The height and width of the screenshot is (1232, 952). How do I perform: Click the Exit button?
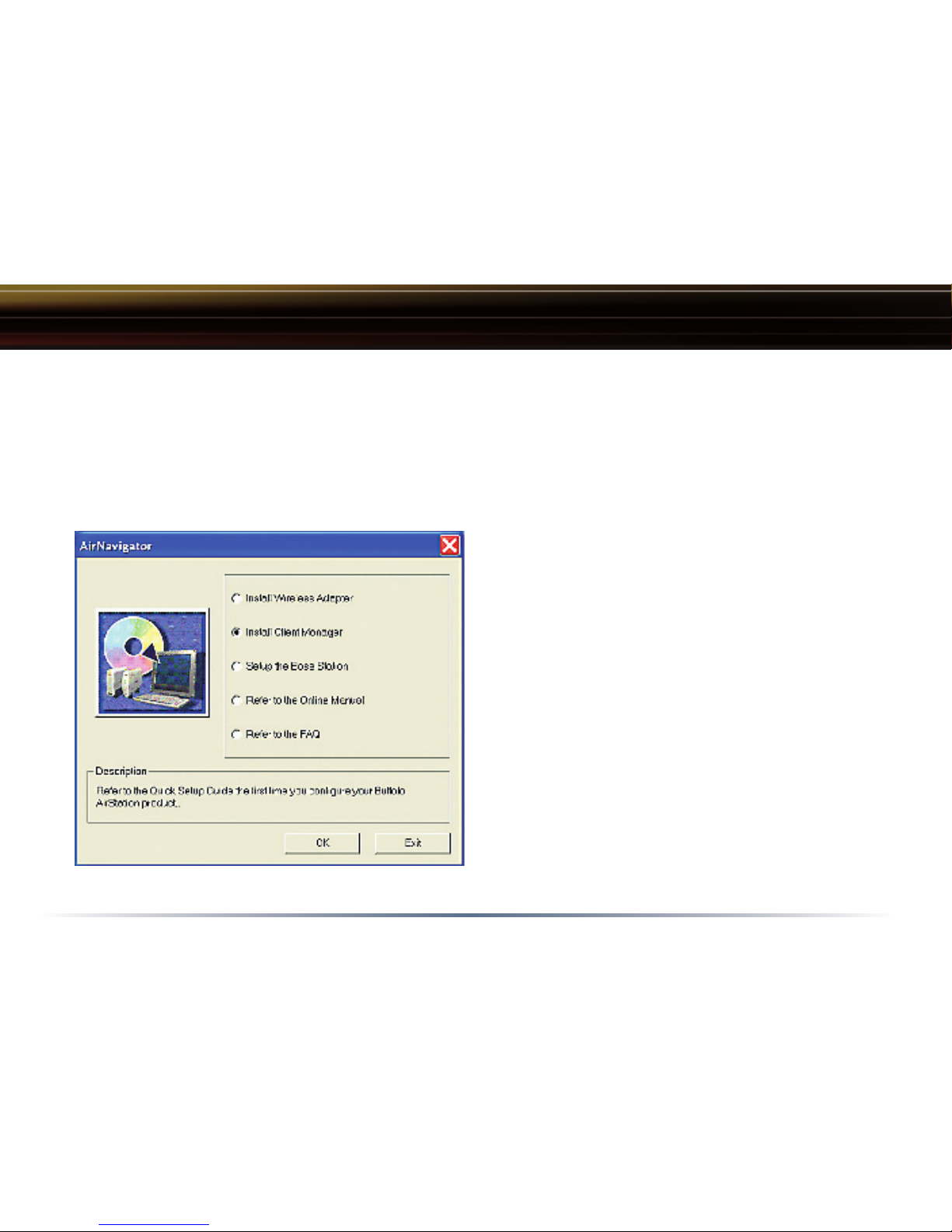click(x=413, y=843)
